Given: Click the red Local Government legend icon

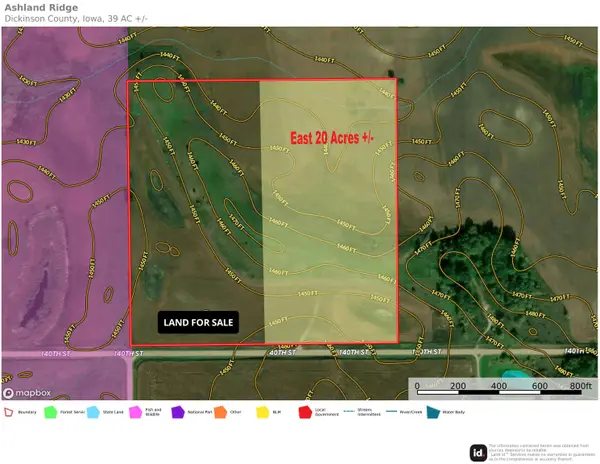Looking at the screenshot, I should [303, 411].
